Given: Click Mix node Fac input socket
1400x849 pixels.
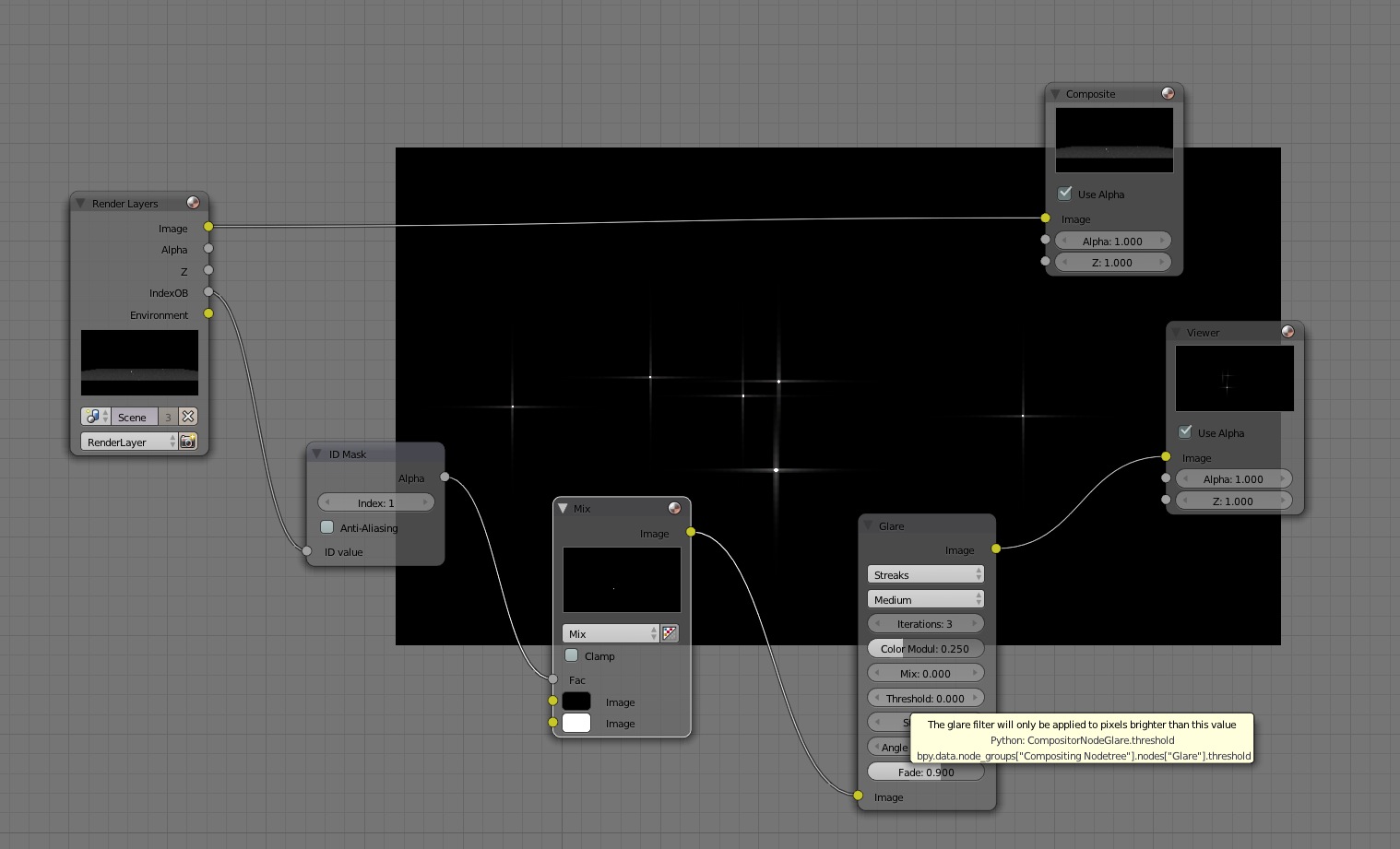Looking at the screenshot, I should point(553,679).
